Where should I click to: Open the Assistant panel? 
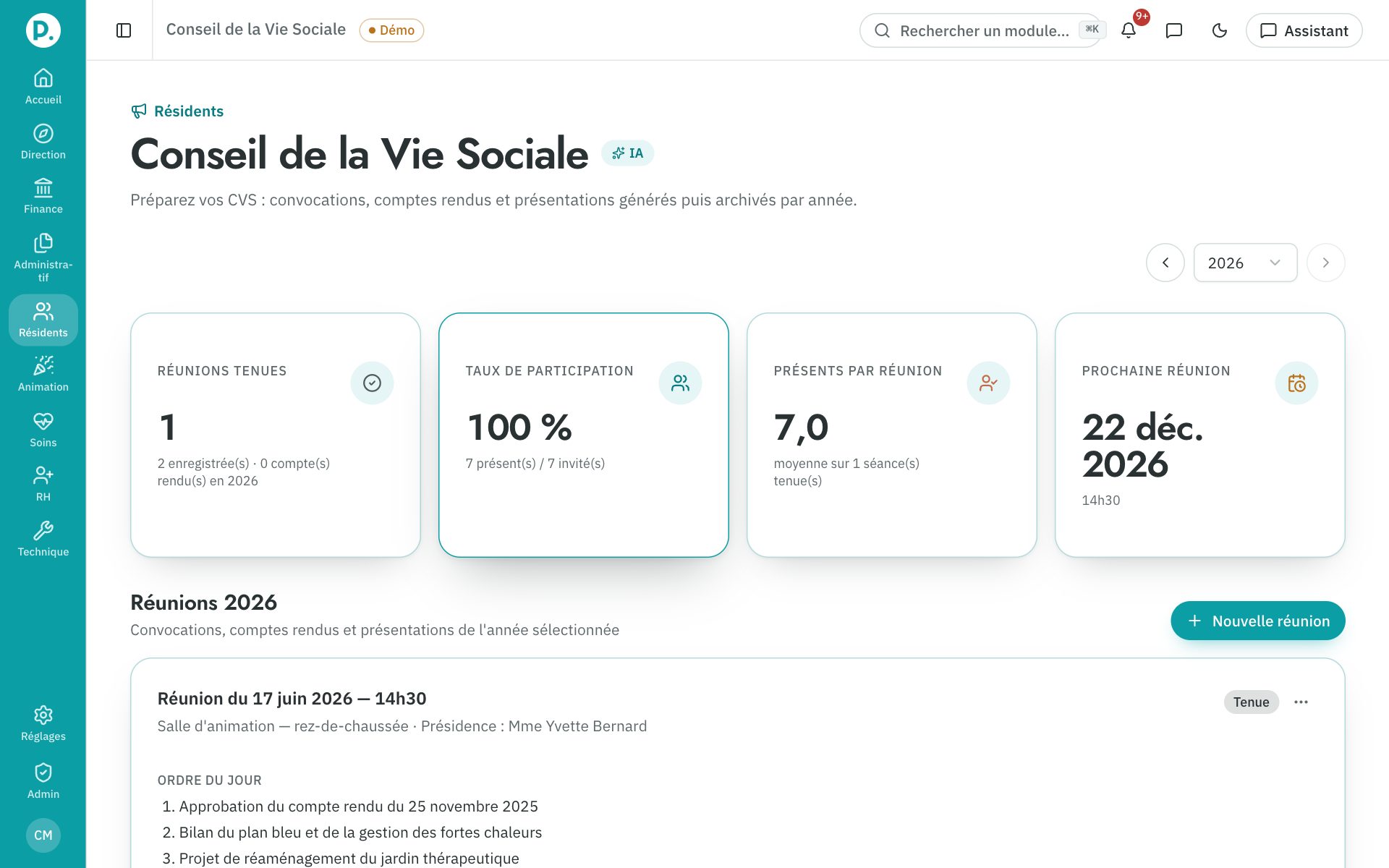click(1304, 30)
